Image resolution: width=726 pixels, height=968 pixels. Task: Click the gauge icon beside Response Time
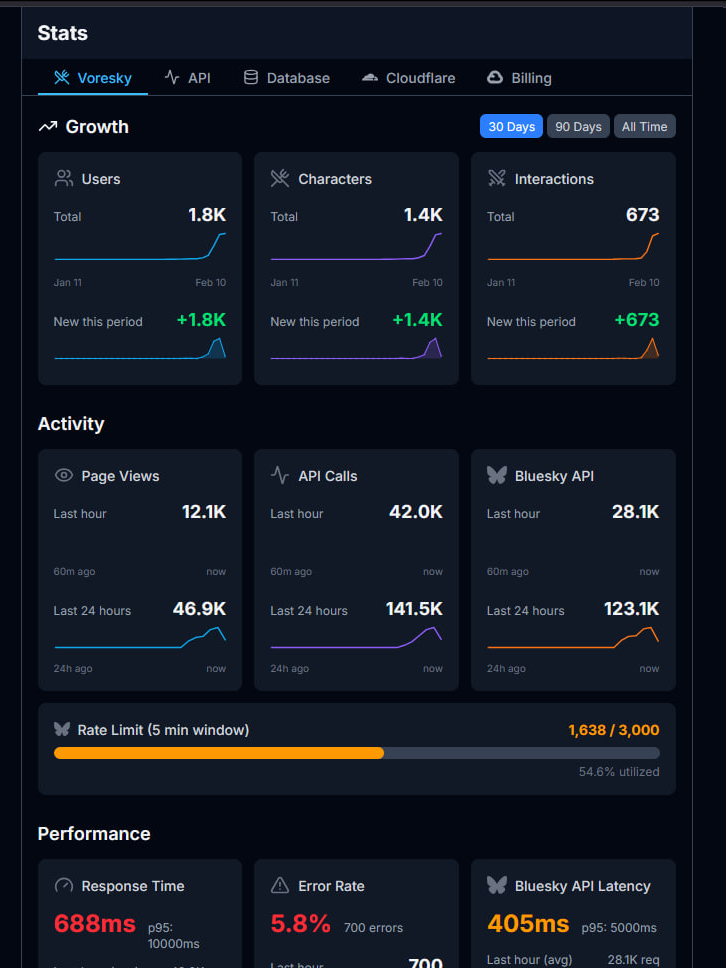coord(64,886)
